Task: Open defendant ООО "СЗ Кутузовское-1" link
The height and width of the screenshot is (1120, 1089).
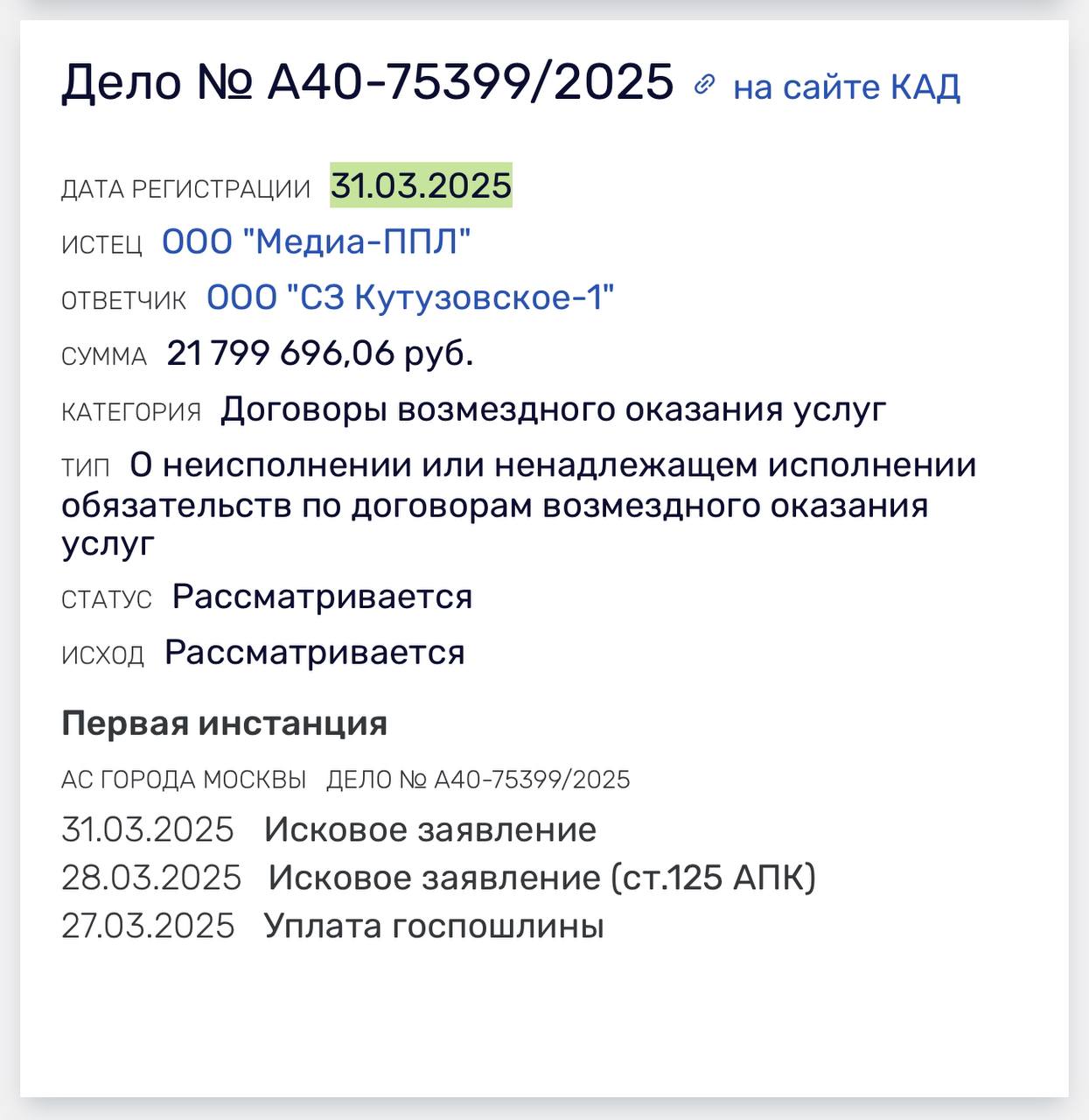Action: (410, 298)
